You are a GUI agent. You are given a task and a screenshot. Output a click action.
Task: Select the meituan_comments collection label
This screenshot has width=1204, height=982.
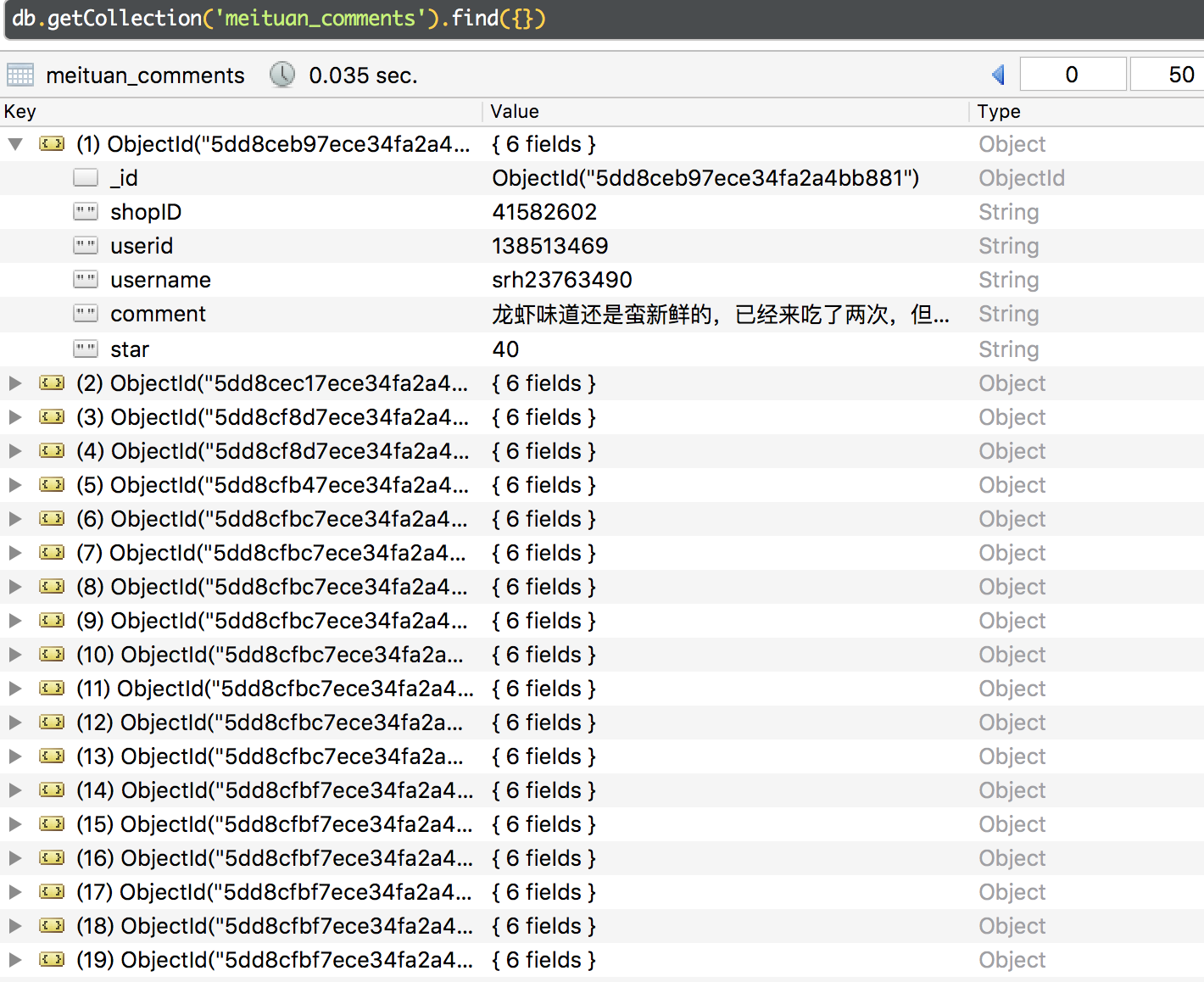pyautogui.click(x=145, y=75)
